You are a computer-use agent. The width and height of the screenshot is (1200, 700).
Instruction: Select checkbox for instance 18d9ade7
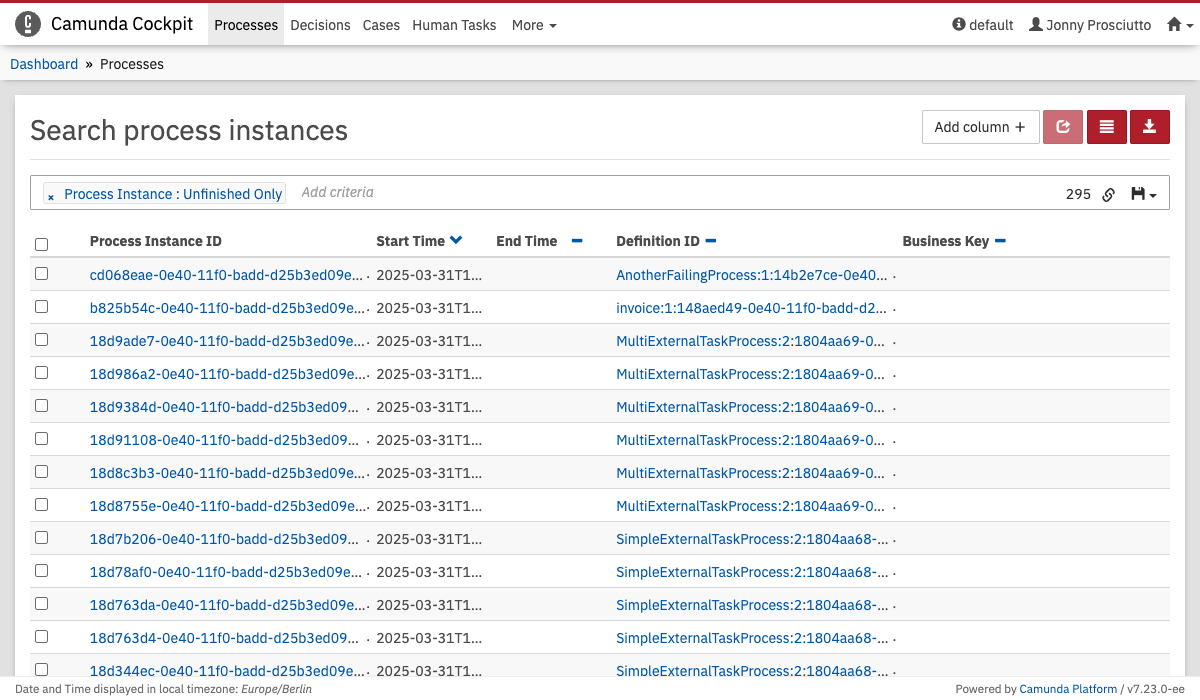pos(41,340)
